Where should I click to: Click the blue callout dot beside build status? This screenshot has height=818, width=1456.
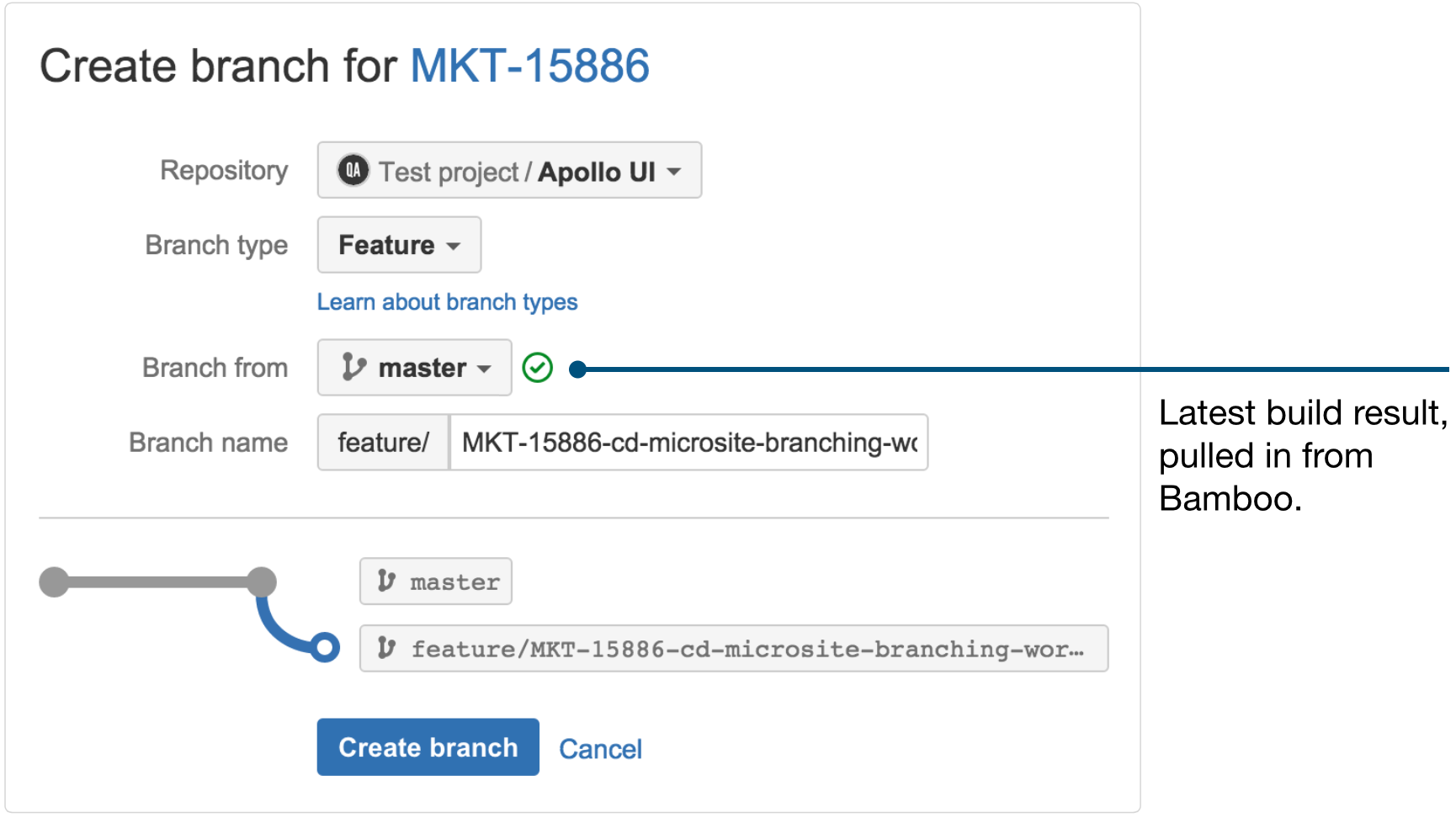(577, 369)
